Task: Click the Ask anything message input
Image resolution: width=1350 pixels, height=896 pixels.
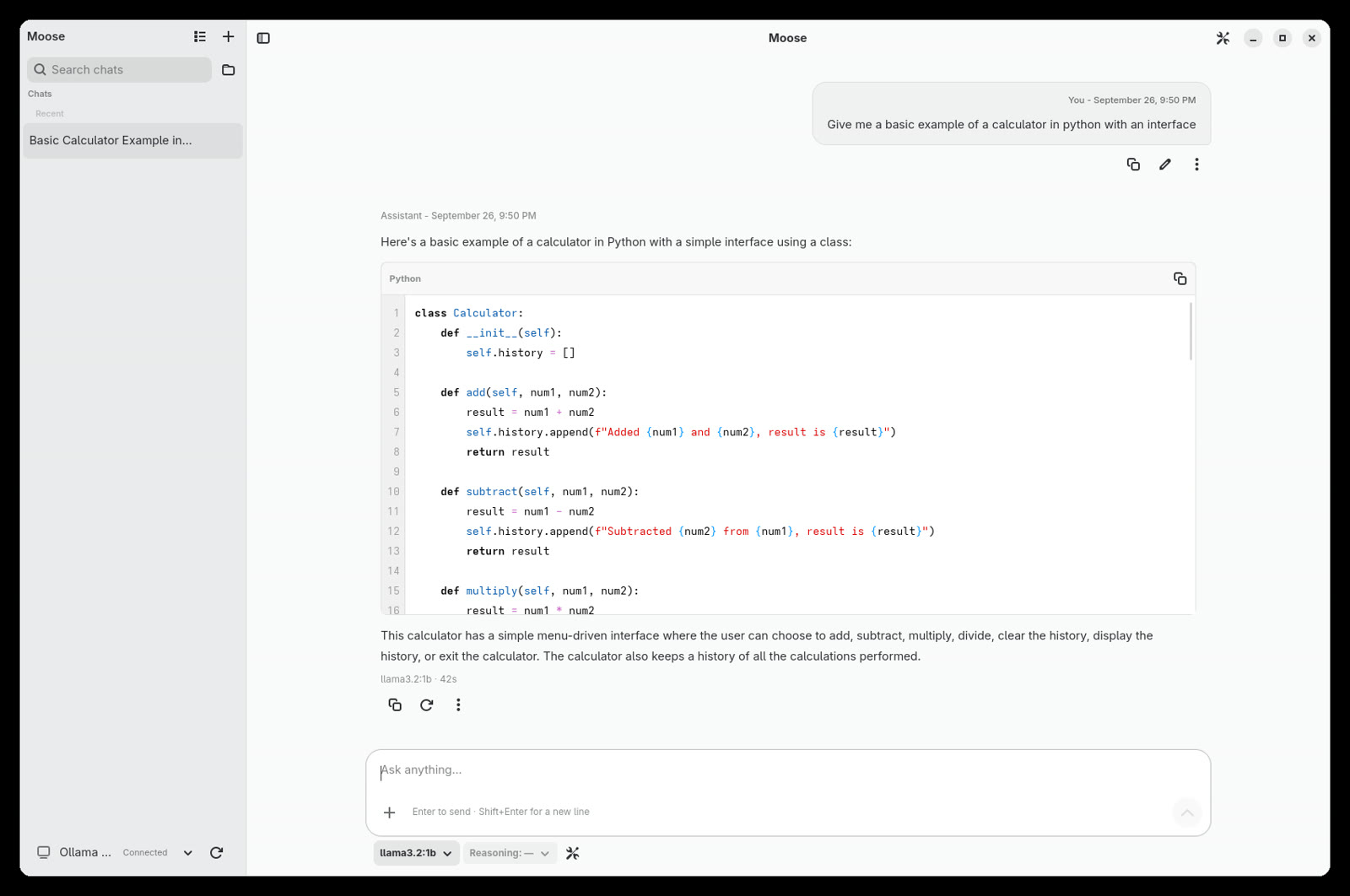Action: 788,770
